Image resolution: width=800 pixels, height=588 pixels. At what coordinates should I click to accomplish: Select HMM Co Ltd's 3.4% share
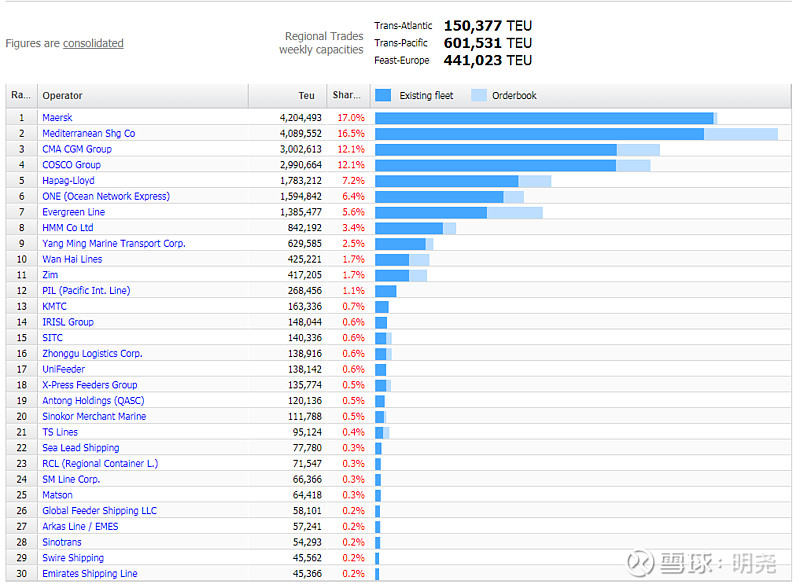[354, 228]
